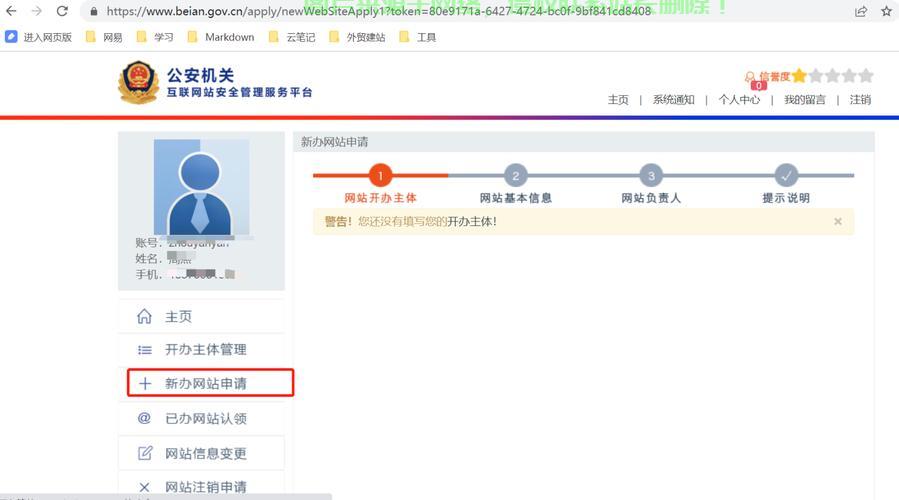
Task: Open 已办网站认领 sidebar item
Action: pyautogui.click(x=201, y=419)
